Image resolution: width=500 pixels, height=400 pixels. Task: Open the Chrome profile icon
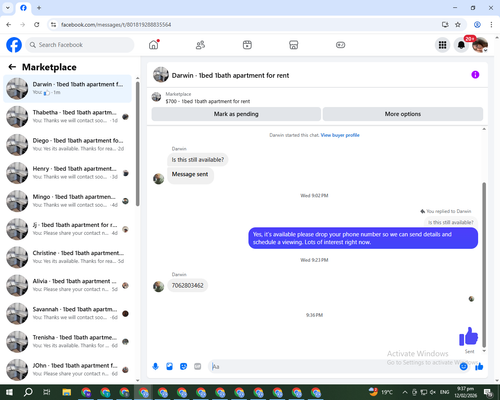click(477, 24)
